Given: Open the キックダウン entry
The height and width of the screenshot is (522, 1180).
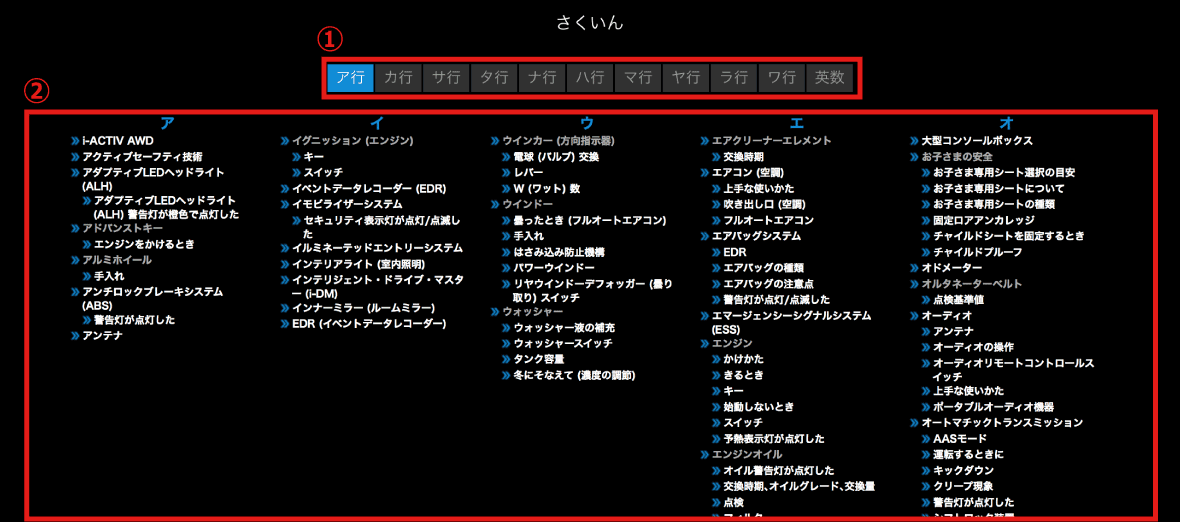Looking at the screenshot, I should (x=963, y=470).
